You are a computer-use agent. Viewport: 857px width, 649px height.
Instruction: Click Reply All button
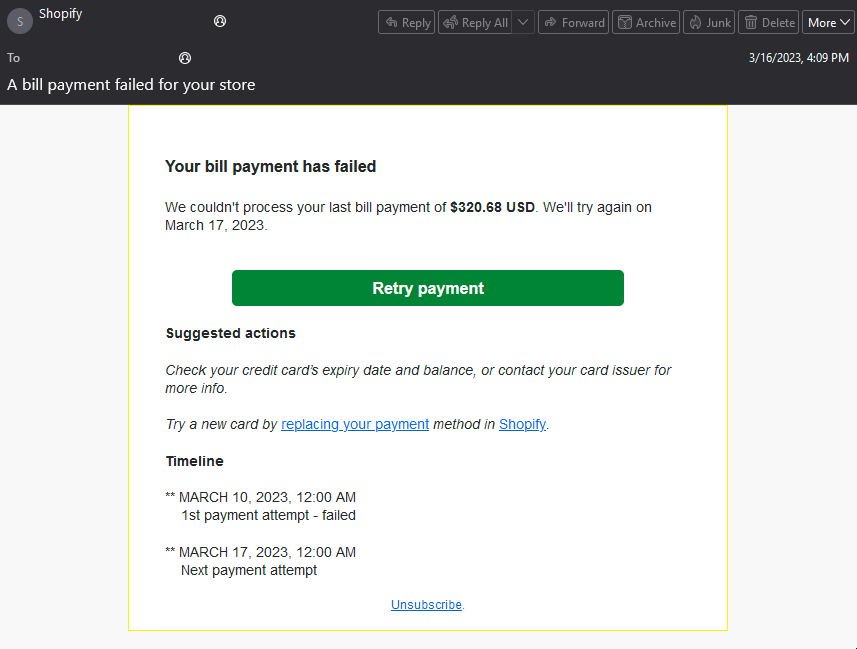click(475, 22)
